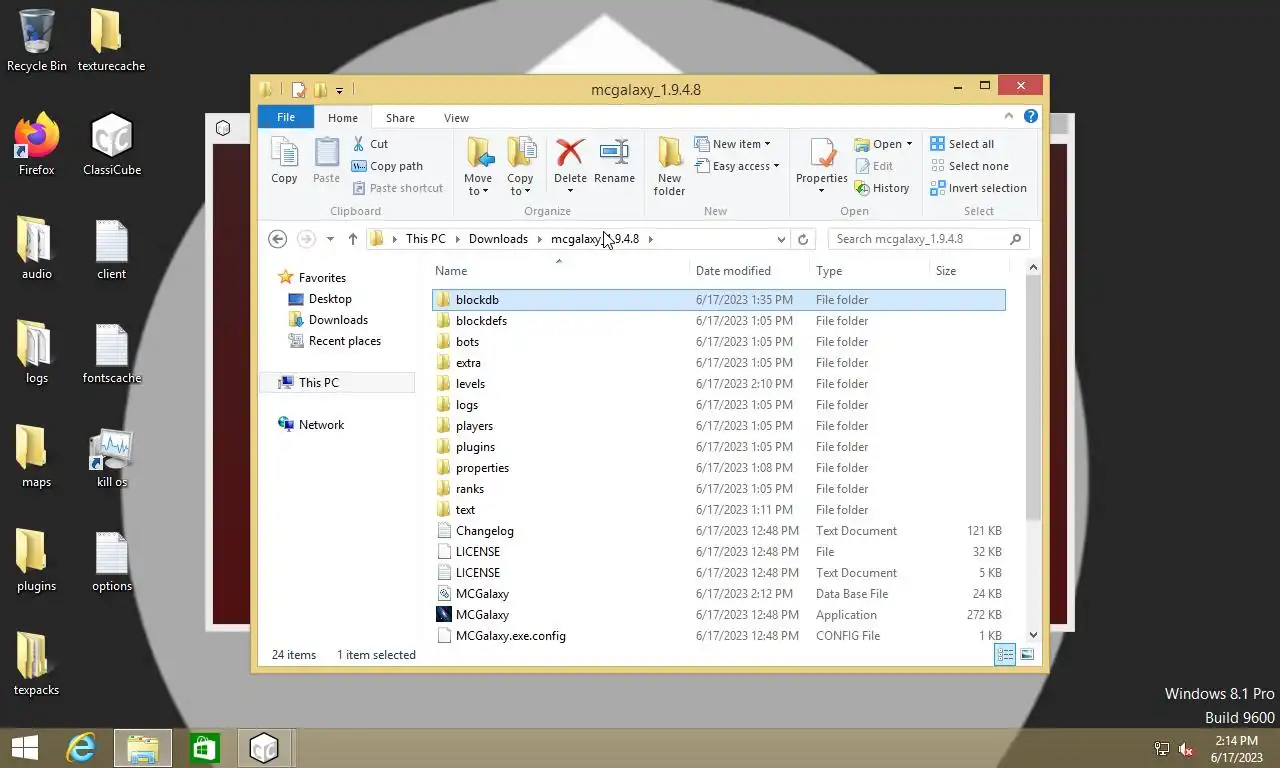The width and height of the screenshot is (1280, 768).
Task: Click the scrollbar down arrow
Action: 1033,634
